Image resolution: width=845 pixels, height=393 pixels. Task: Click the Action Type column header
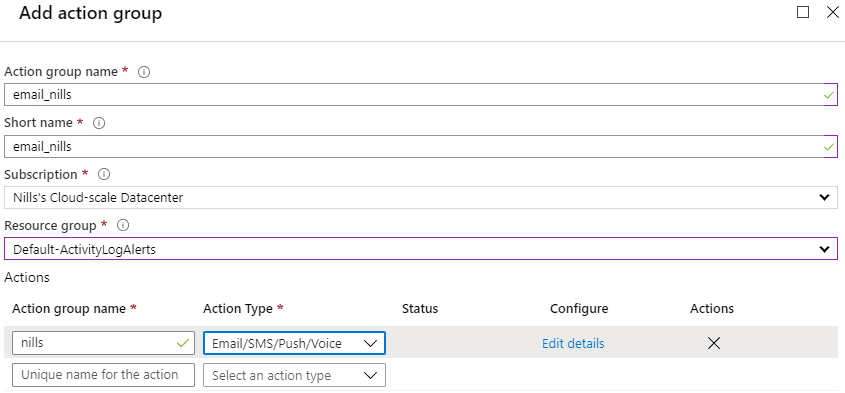pyautogui.click(x=243, y=308)
